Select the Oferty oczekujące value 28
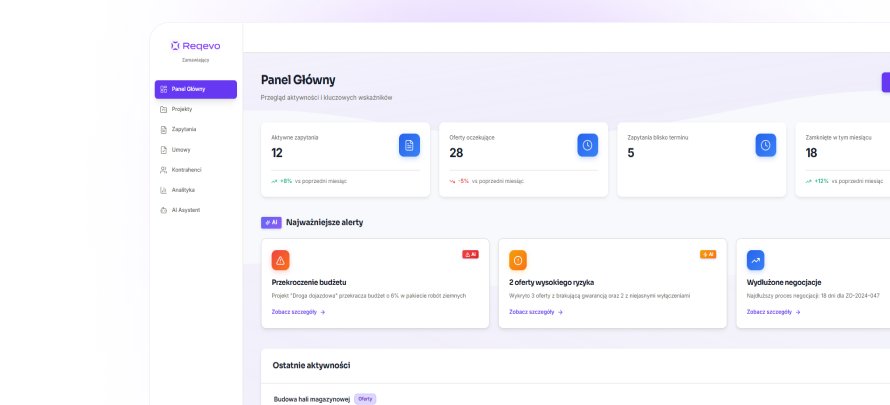Image resolution: width=890 pixels, height=405 pixels. pyautogui.click(x=456, y=153)
